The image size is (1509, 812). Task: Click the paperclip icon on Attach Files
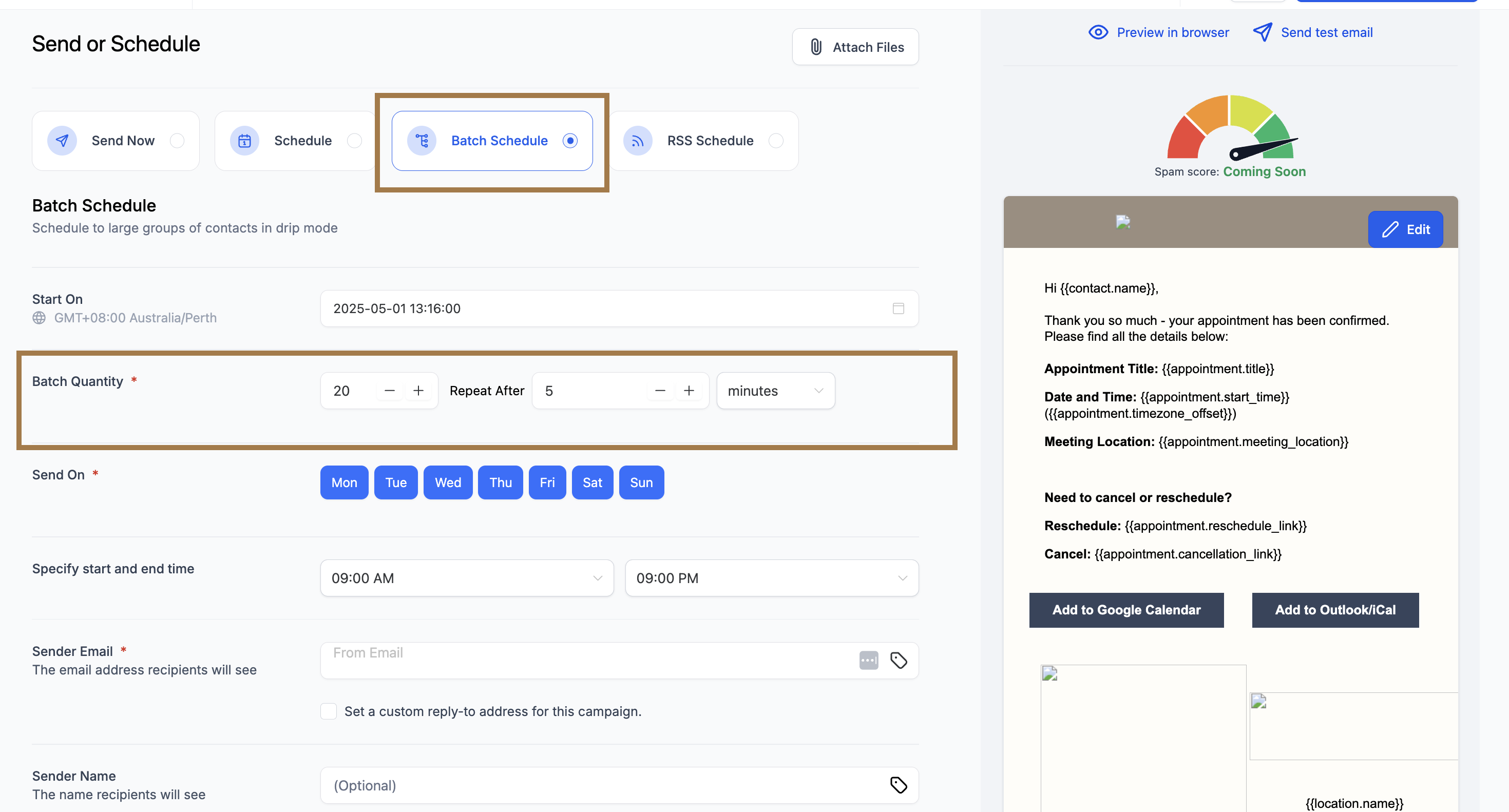click(816, 47)
